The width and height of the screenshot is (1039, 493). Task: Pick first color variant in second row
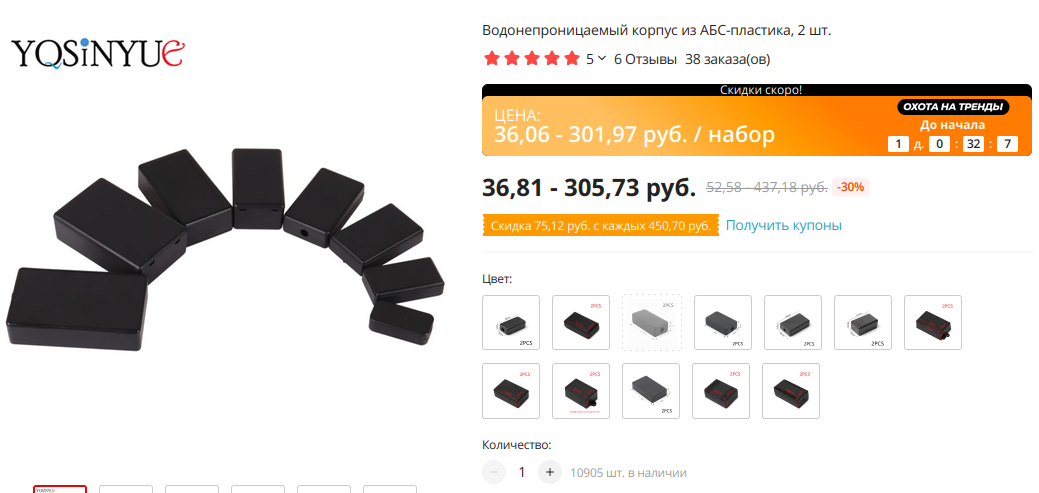(511, 391)
